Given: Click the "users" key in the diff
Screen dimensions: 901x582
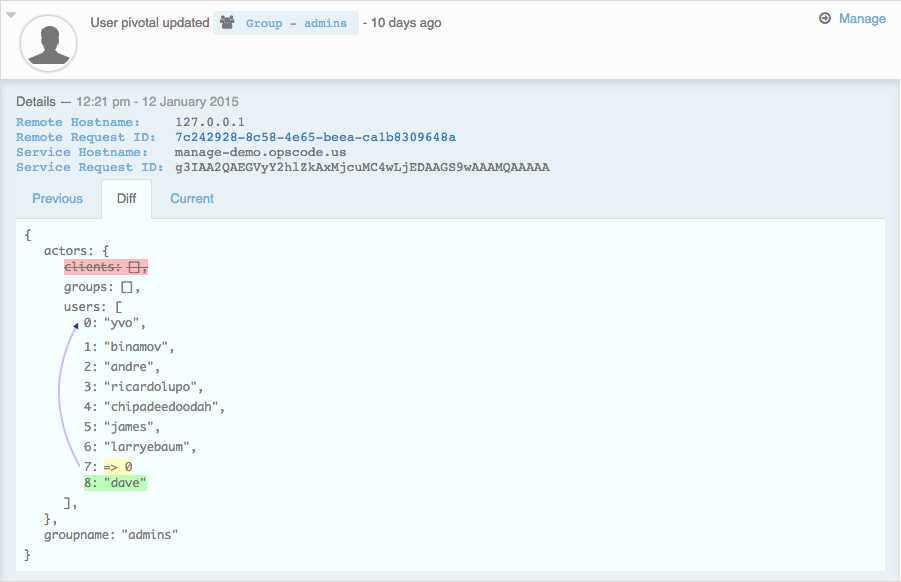Looking at the screenshot, I should pos(84,307).
